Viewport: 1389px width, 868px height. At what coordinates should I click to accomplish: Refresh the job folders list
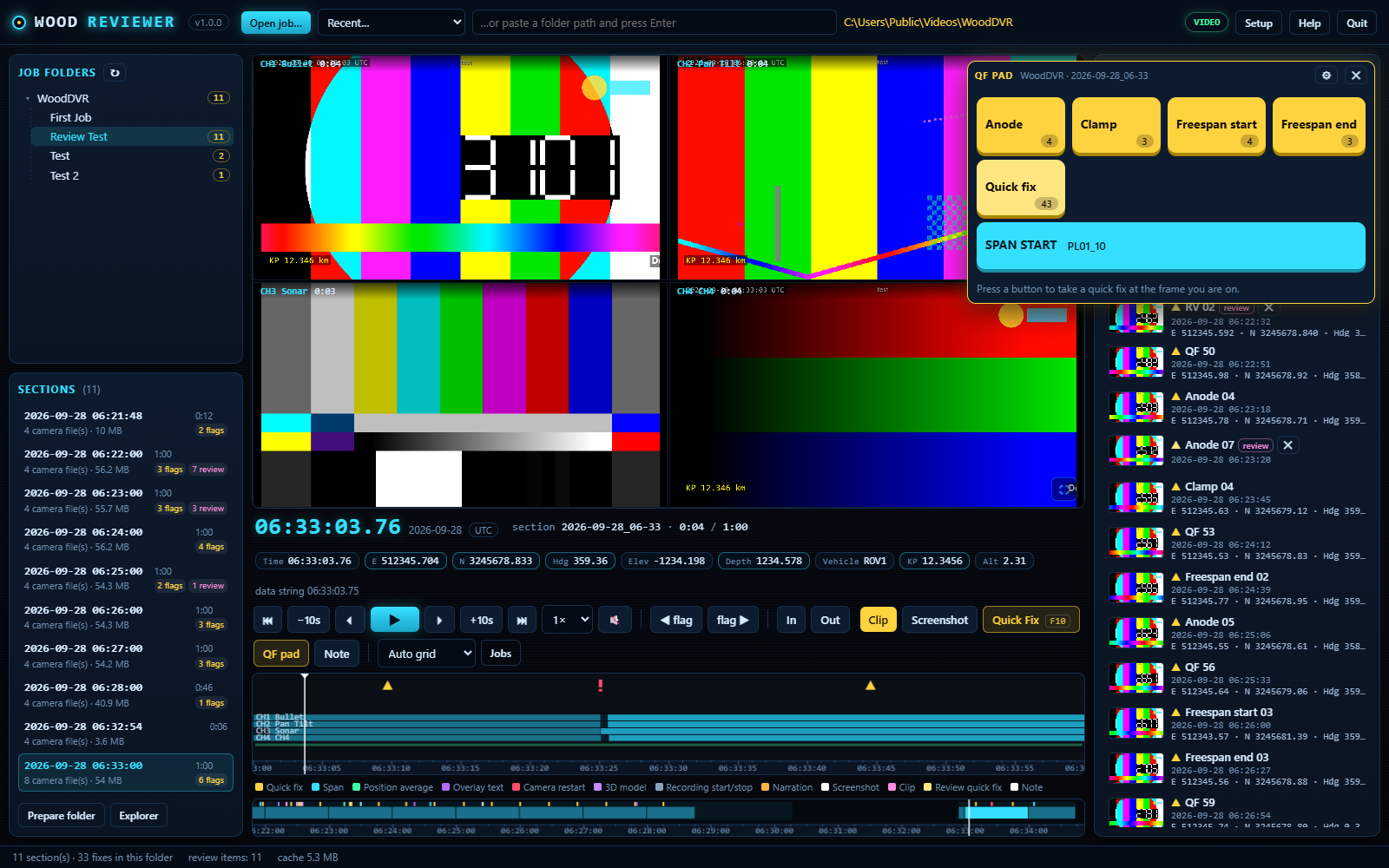pos(115,73)
